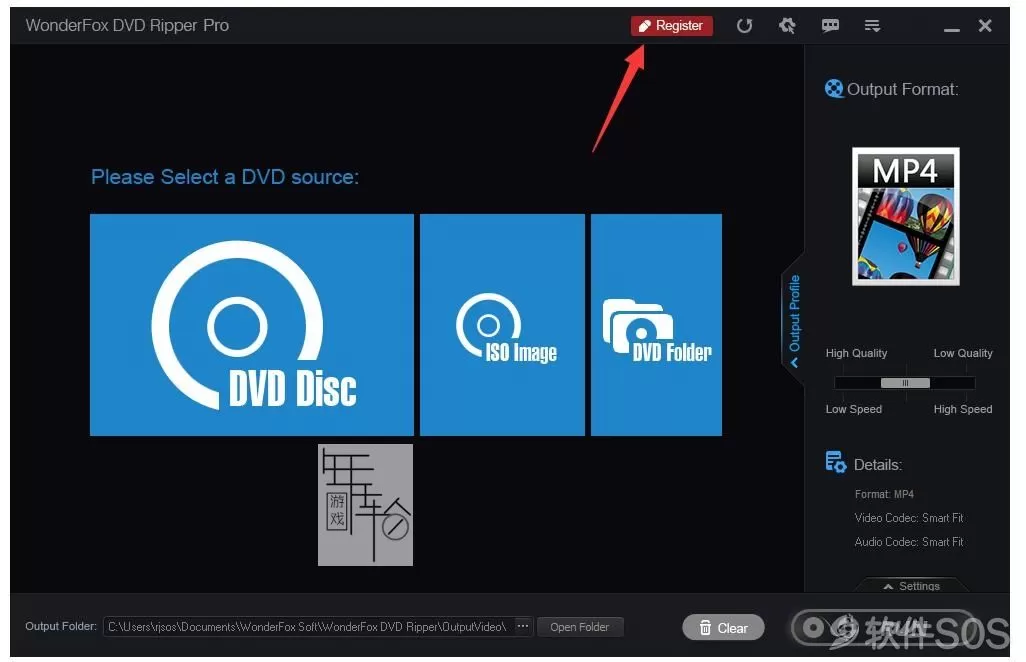Choose ISO Image as the source
Viewport: 1026px width, 662px height.
(x=502, y=324)
